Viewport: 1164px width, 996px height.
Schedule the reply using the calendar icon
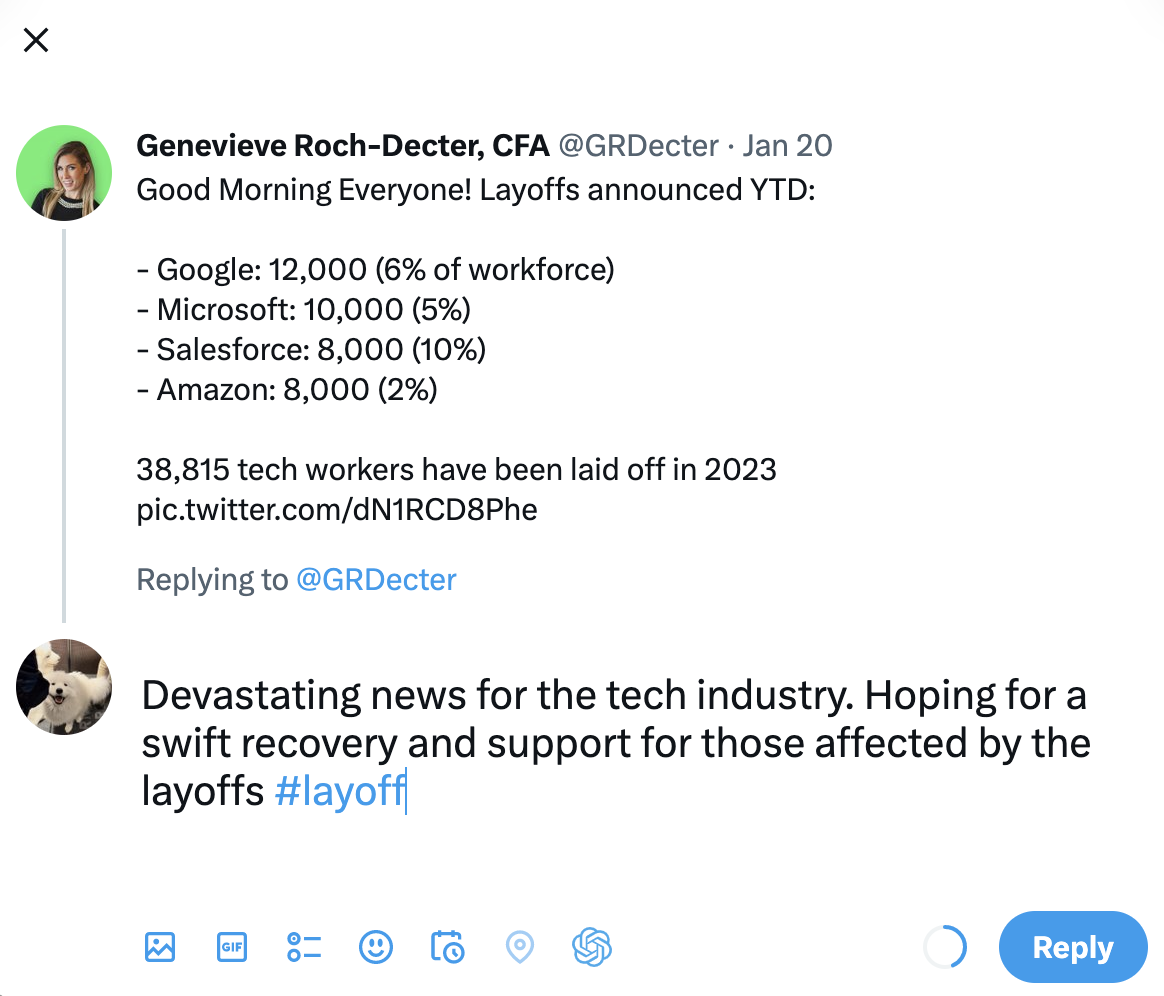pos(447,946)
